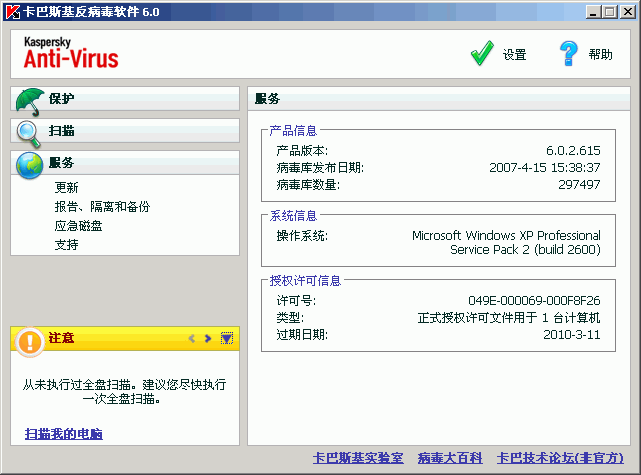The image size is (641, 475).
Task: Click the globe services icon
Action: 29,165
